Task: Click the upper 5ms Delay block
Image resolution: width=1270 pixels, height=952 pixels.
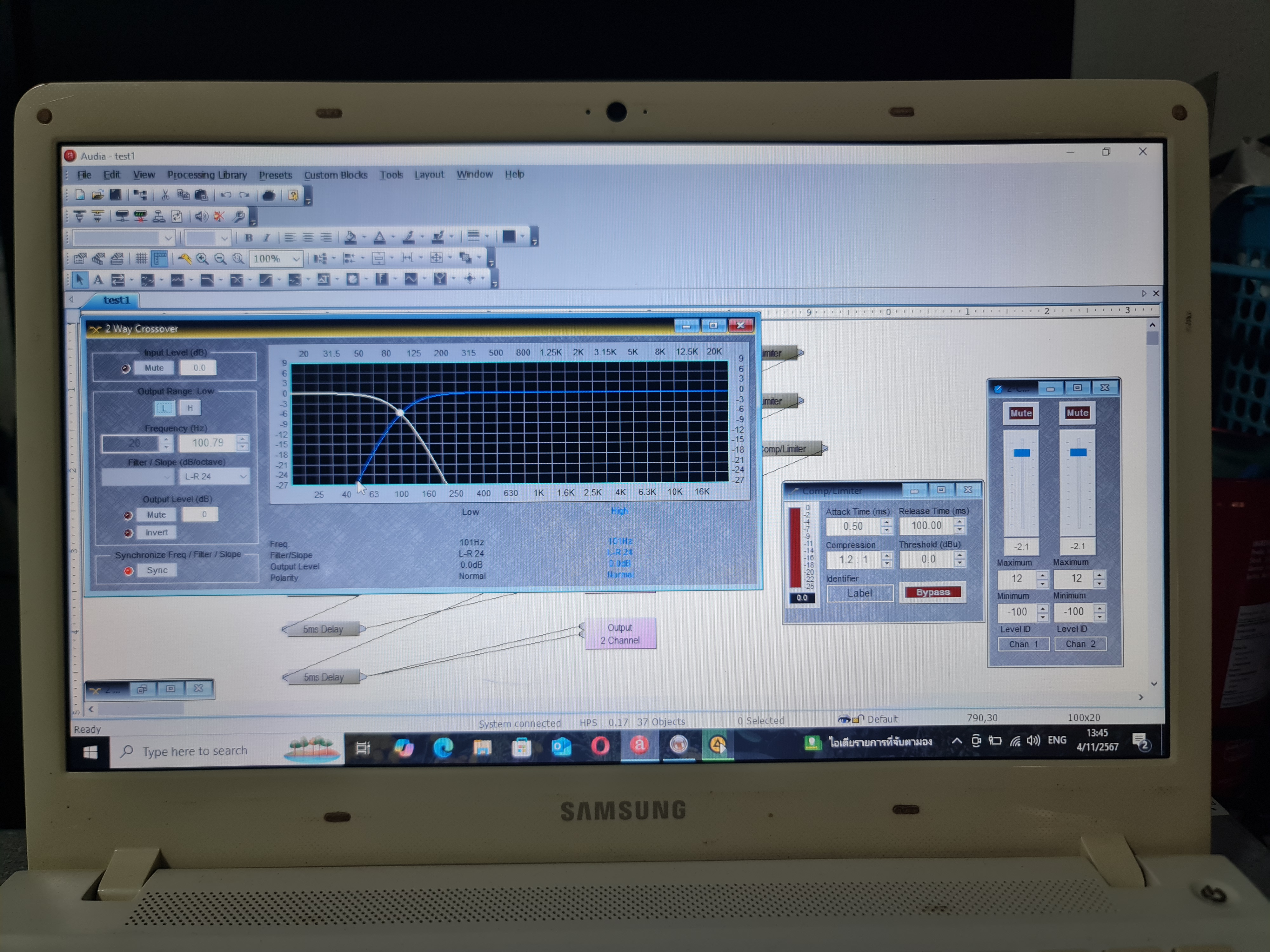Action: pos(324,629)
